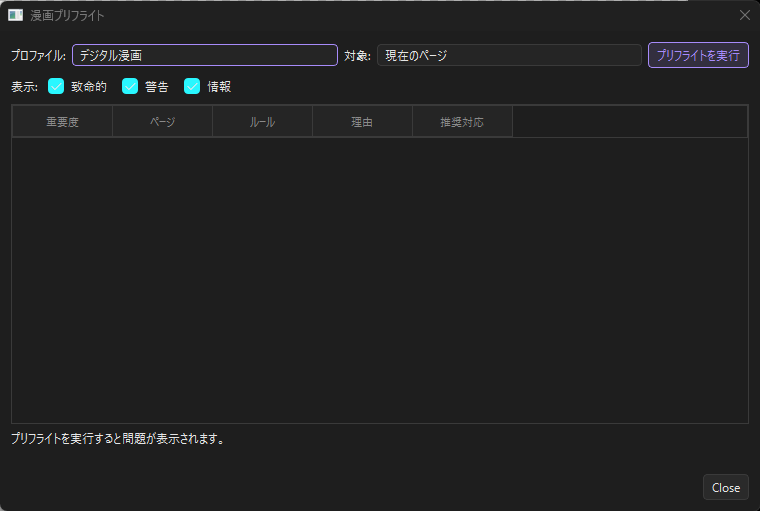
Task: Click the プリフライトを実行すると問題が表示されます status text
Action: (x=118, y=439)
